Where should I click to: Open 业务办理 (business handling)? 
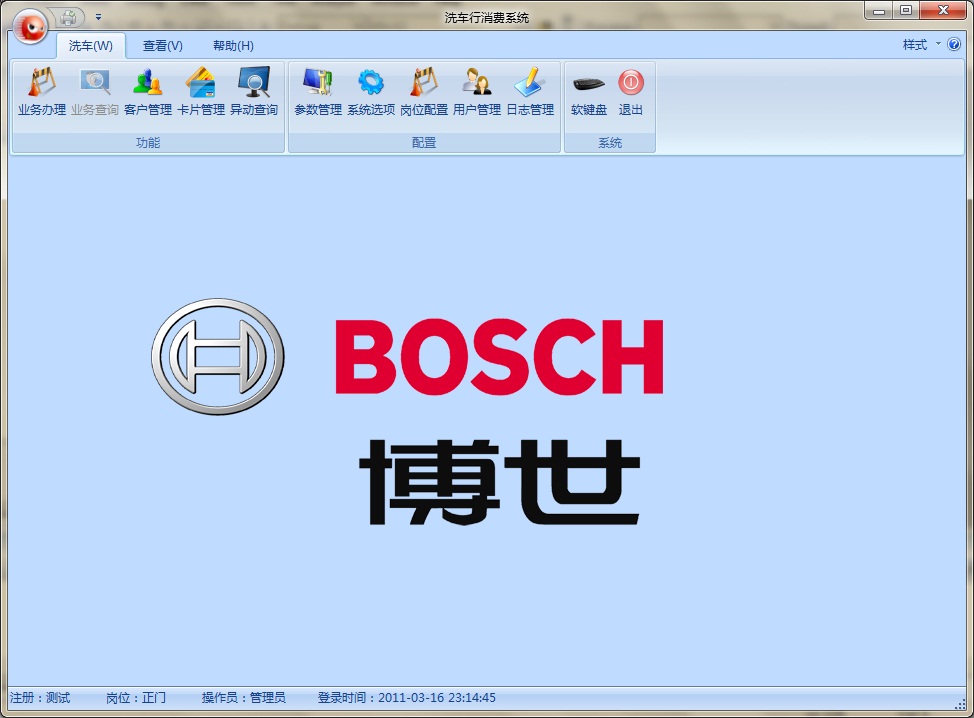click(x=42, y=92)
